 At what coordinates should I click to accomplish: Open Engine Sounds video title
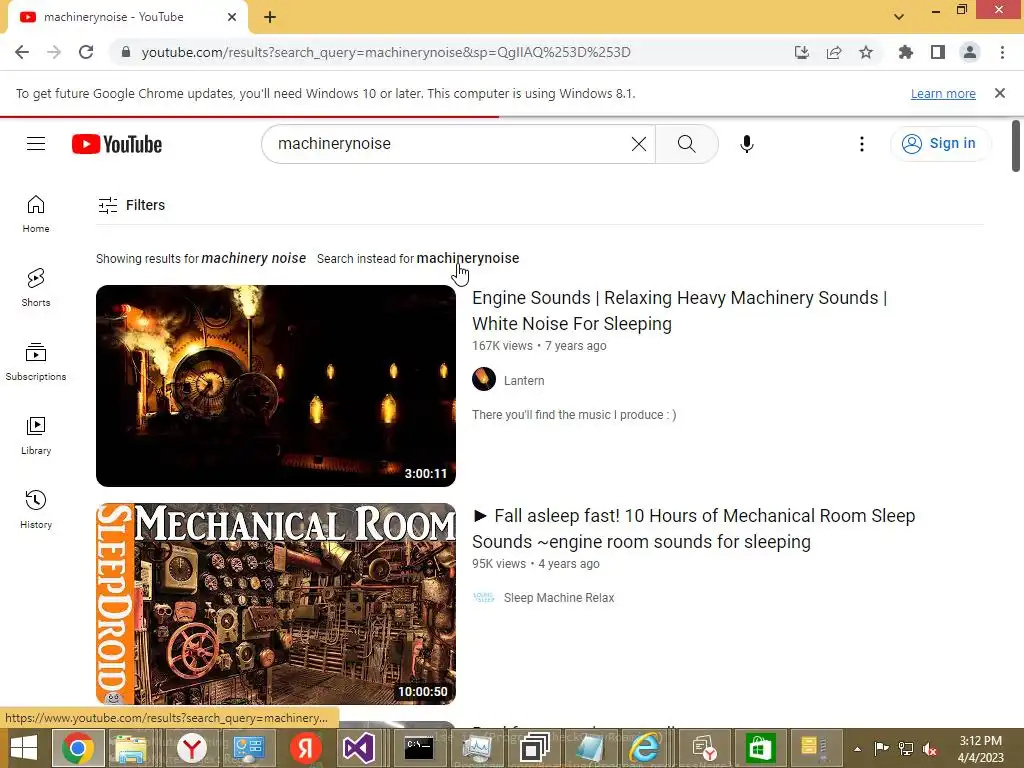pos(679,310)
